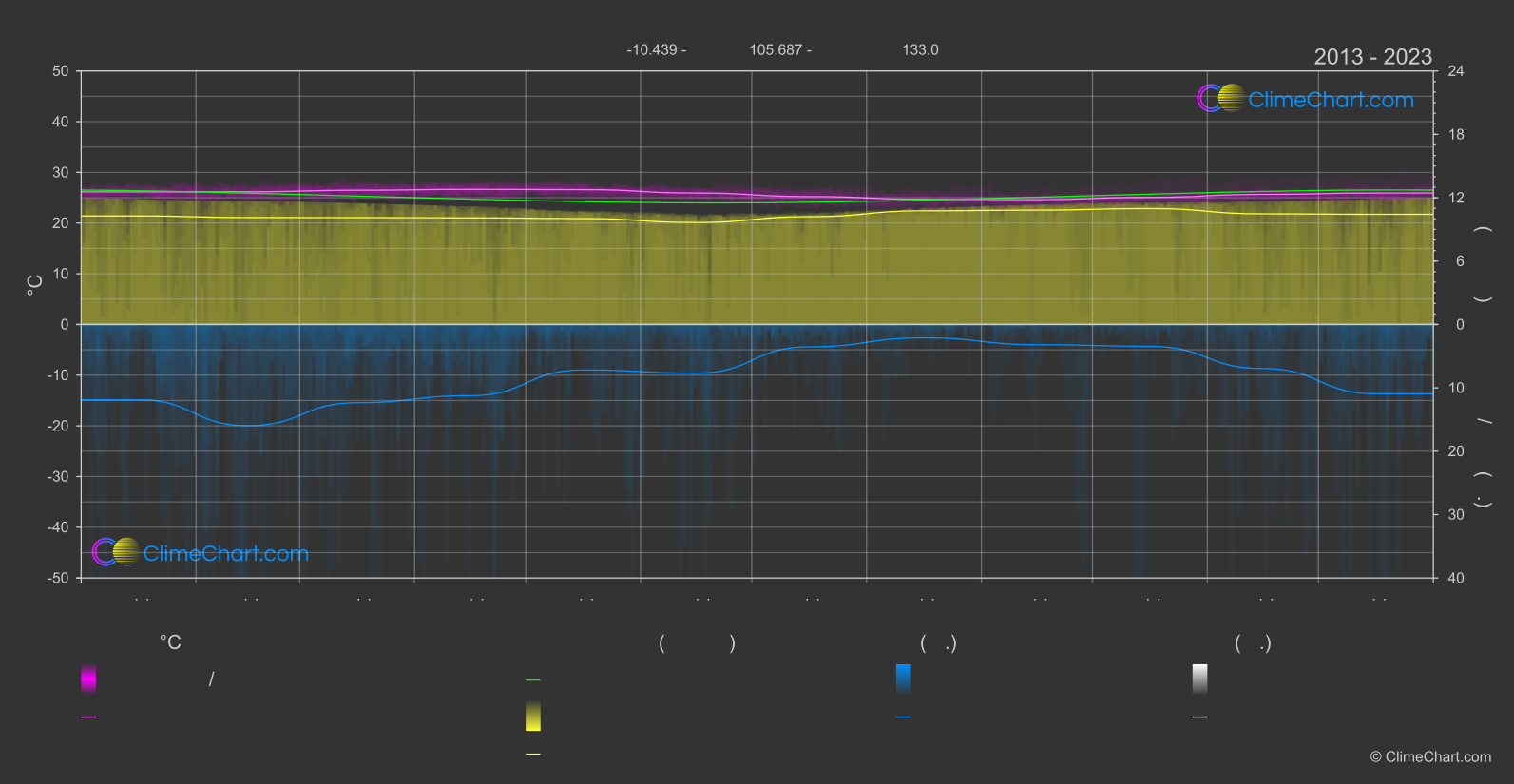Click the ClimeChart.com logo at bottom left
The image size is (1514, 784).
(x=201, y=552)
